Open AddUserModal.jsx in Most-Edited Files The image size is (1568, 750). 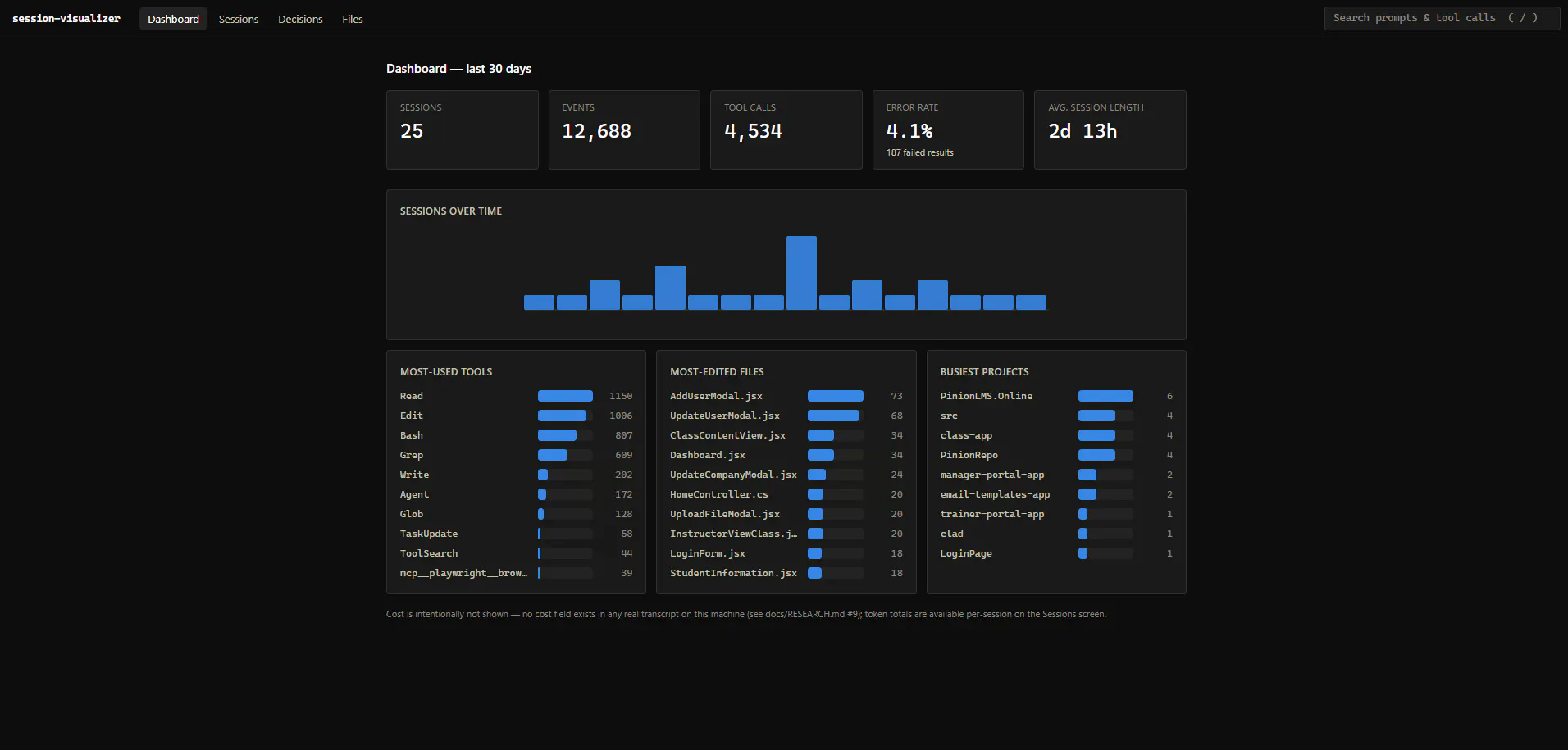[786, 396]
